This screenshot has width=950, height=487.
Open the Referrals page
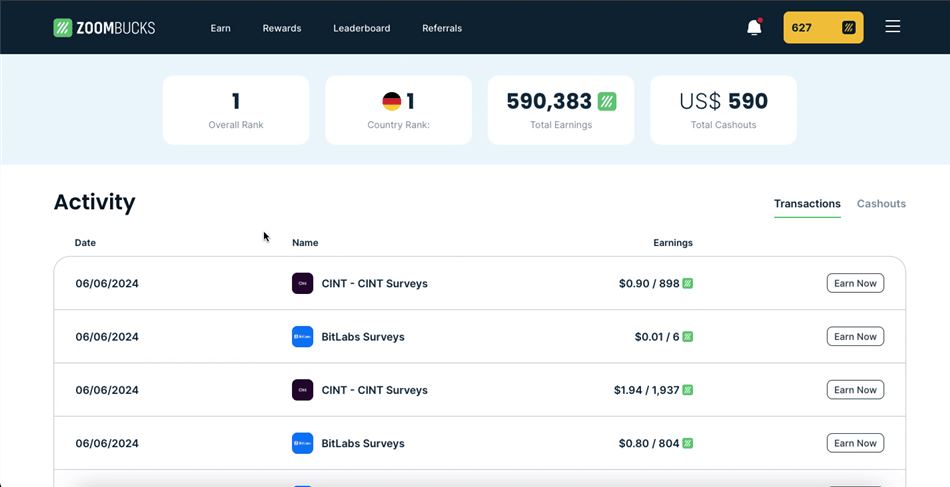pyautogui.click(x=442, y=28)
